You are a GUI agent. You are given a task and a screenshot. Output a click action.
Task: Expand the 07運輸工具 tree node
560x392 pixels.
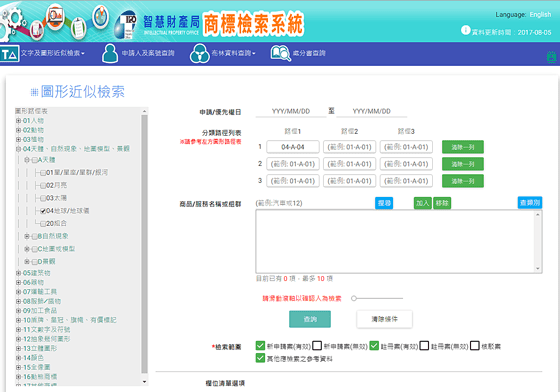coord(18,292)
